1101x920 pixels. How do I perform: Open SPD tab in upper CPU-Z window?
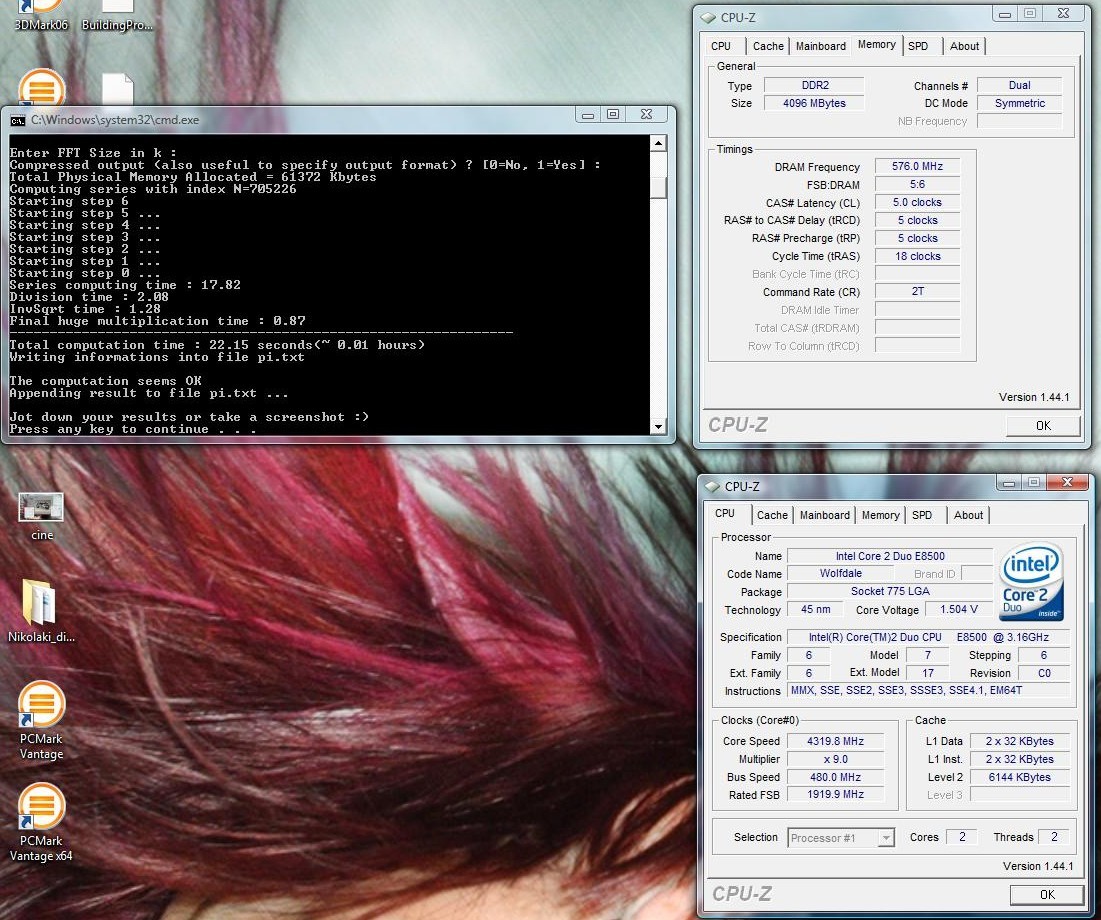pos(918,46)
